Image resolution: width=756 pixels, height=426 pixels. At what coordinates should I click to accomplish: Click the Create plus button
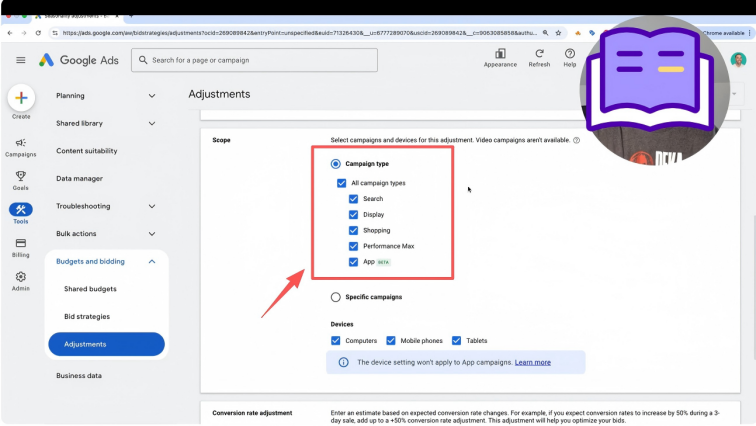21,98
